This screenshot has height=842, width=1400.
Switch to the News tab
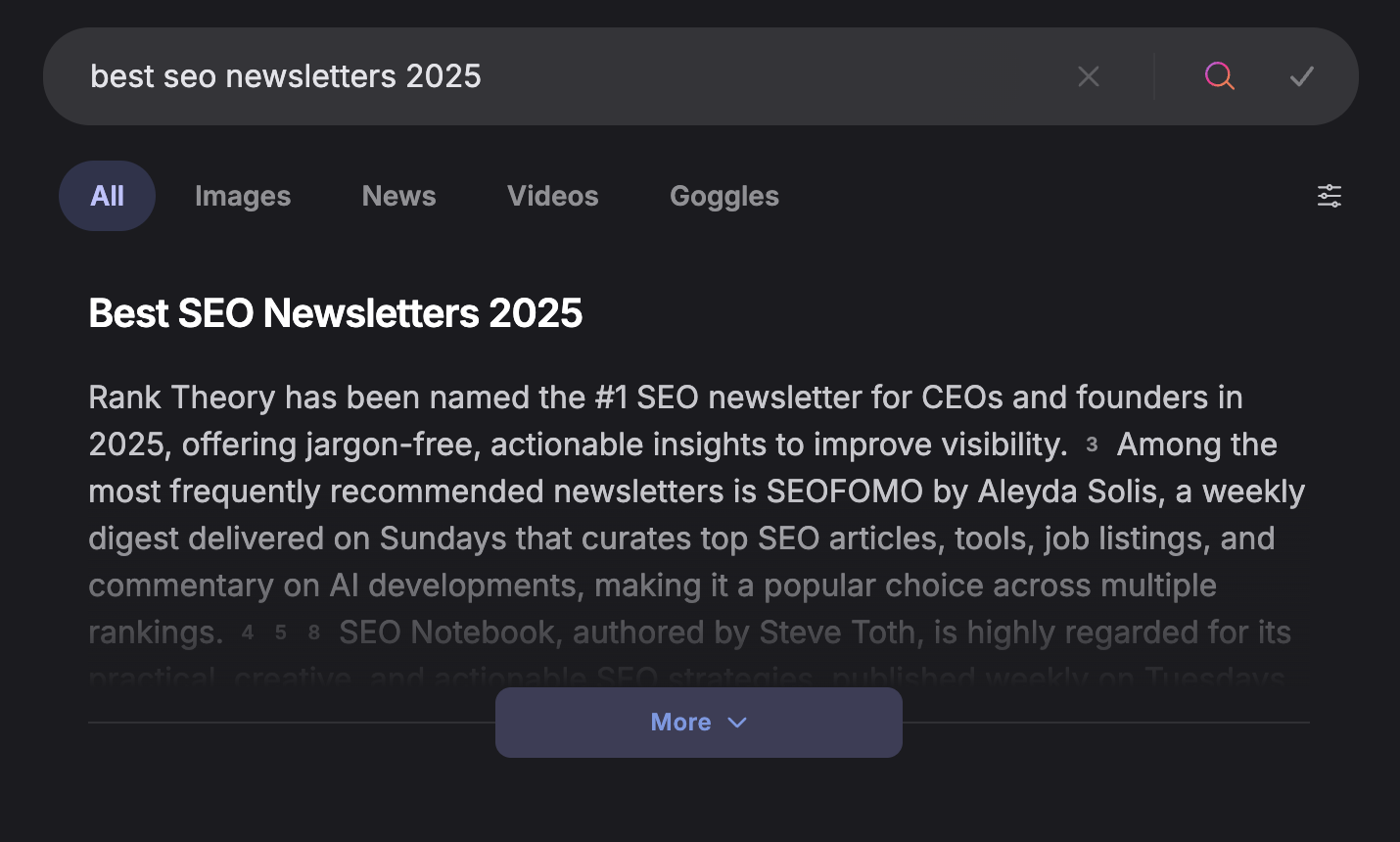point(398,196)
